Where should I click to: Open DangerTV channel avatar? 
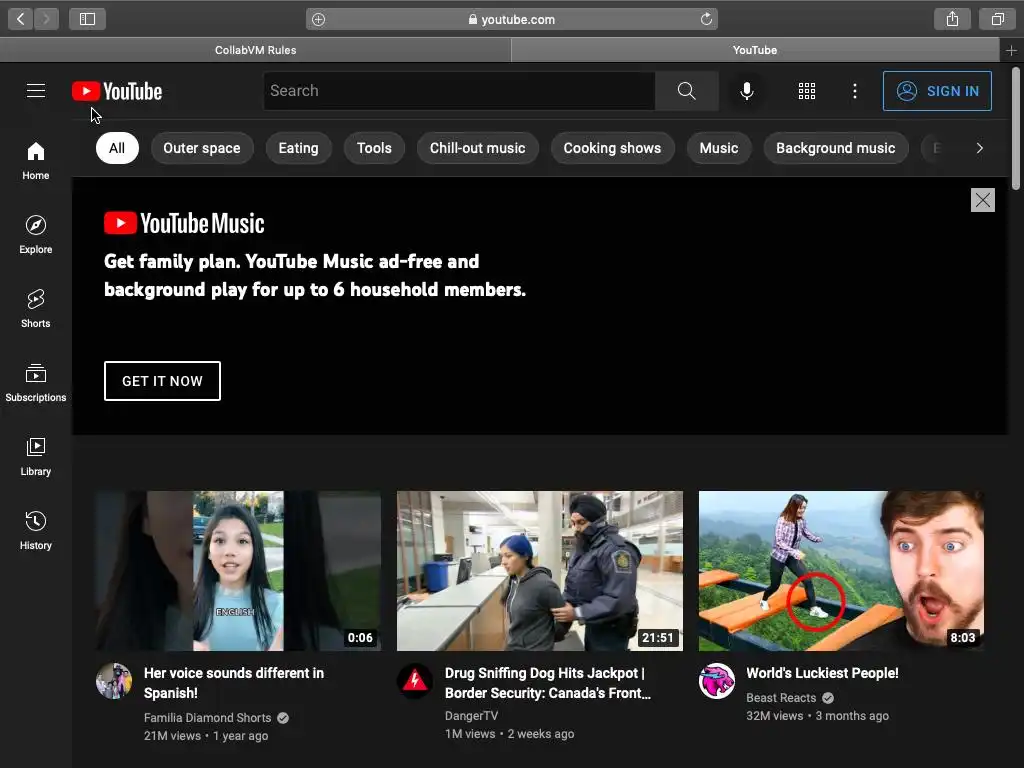point(415,680)
